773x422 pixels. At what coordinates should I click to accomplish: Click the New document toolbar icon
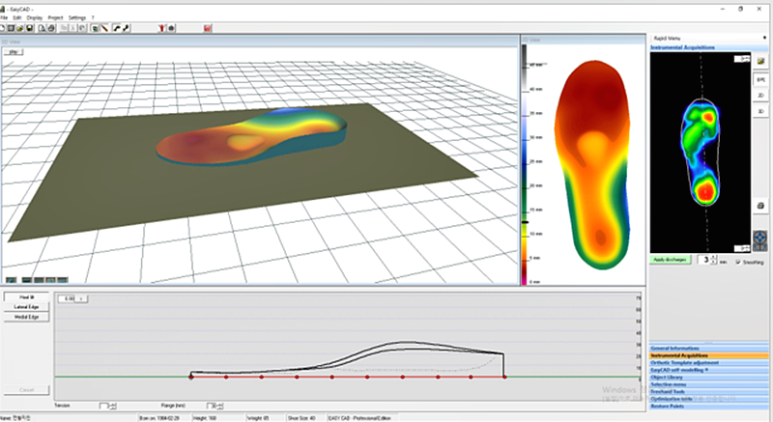coord(2,28)
